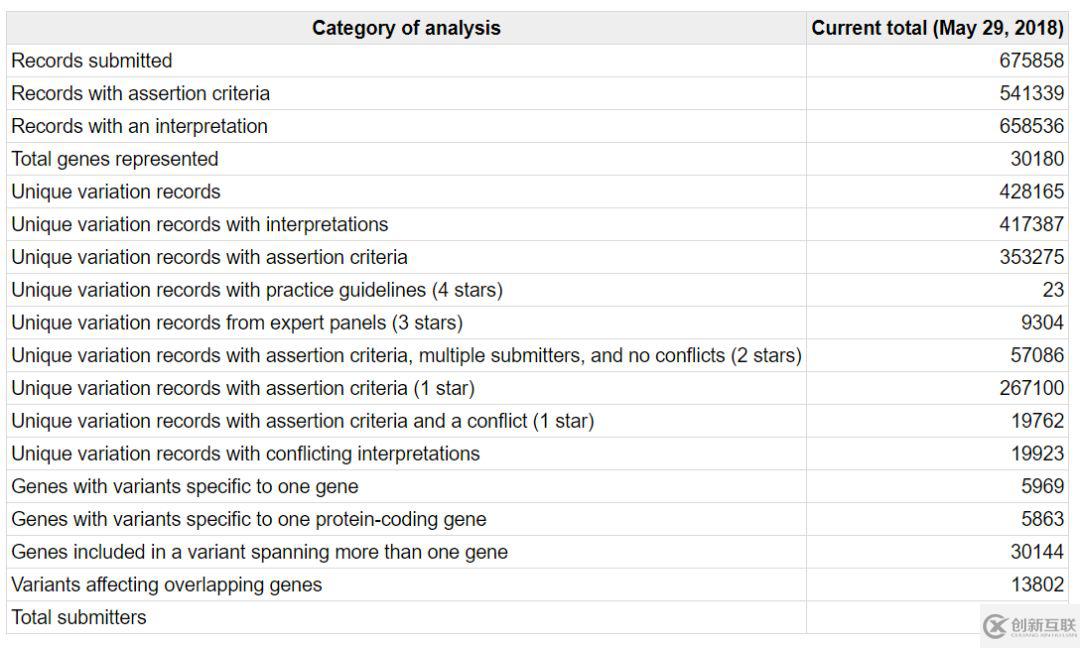
Task: Select the 'Category of analysis' column header
Action: [406, 28]
